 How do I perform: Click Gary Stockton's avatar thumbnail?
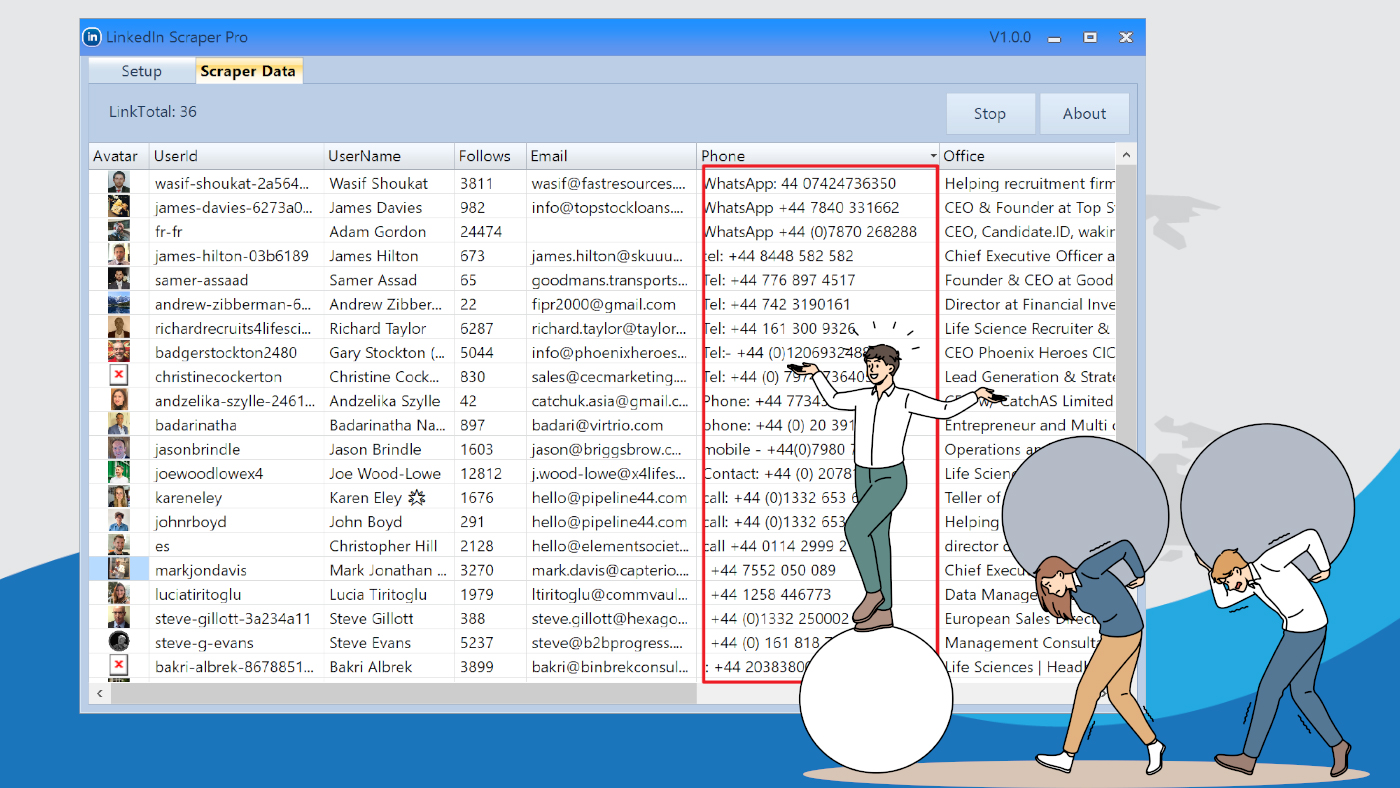[119, 352]
